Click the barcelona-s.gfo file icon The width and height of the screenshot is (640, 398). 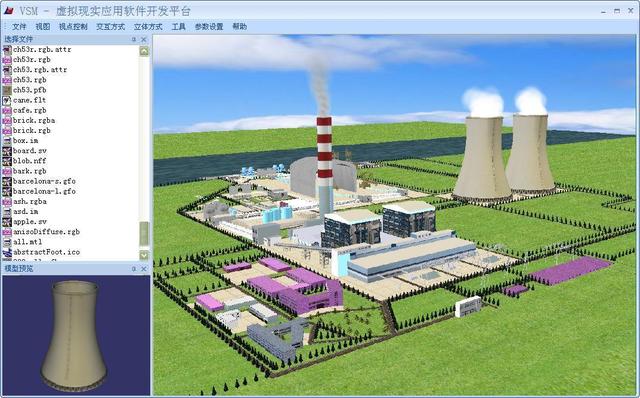coord(7,181)
